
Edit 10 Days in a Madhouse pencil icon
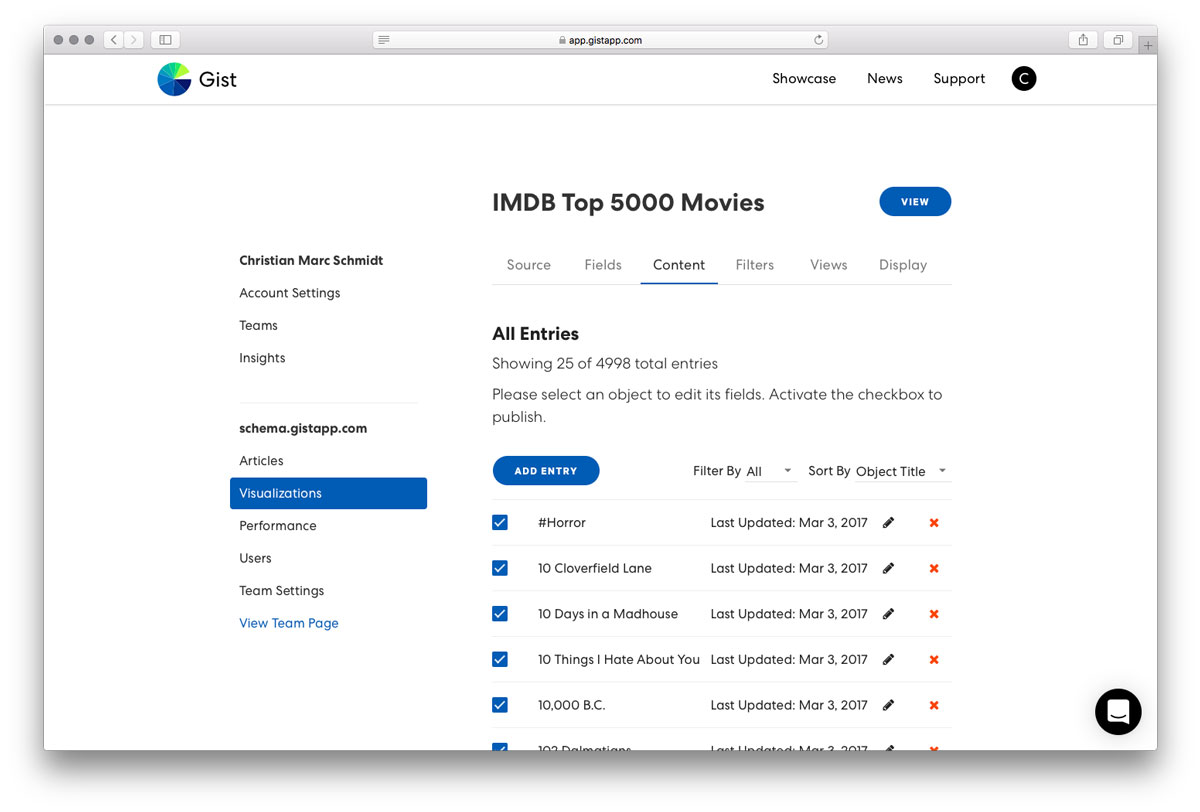pyautogui.click(x=889, y=614)
